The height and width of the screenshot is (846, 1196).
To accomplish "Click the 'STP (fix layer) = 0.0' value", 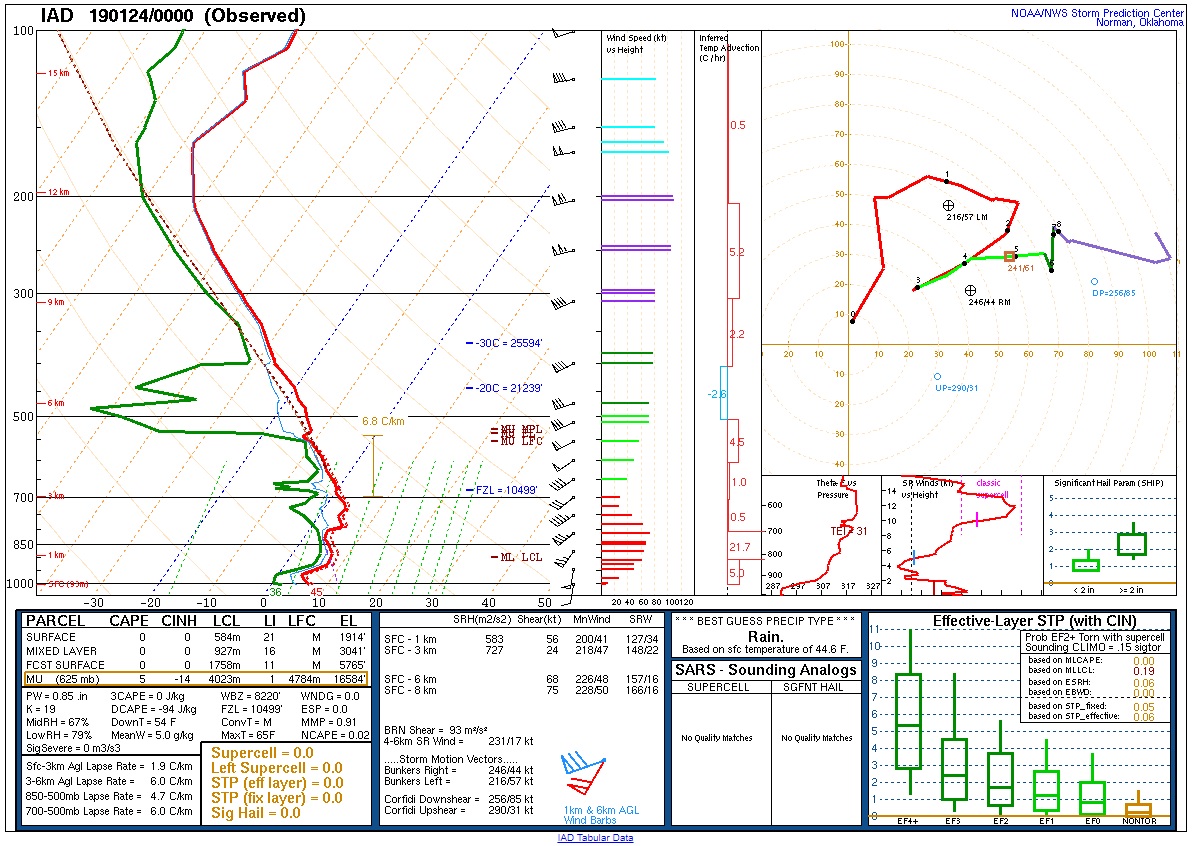I will pyautogui.click(x=277, y=798).
